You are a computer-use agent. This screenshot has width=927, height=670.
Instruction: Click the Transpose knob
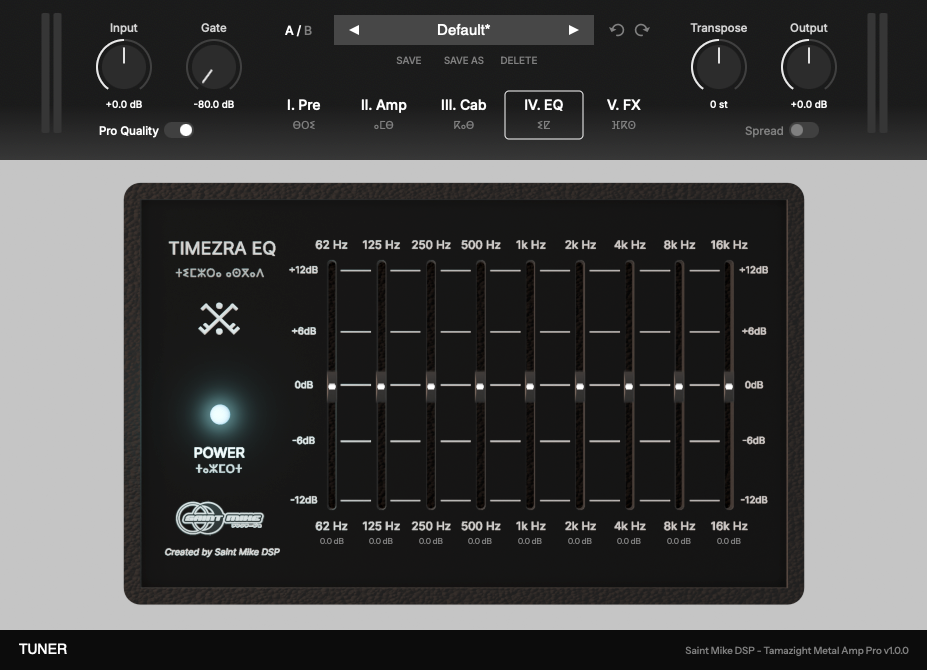click(718, 65)
